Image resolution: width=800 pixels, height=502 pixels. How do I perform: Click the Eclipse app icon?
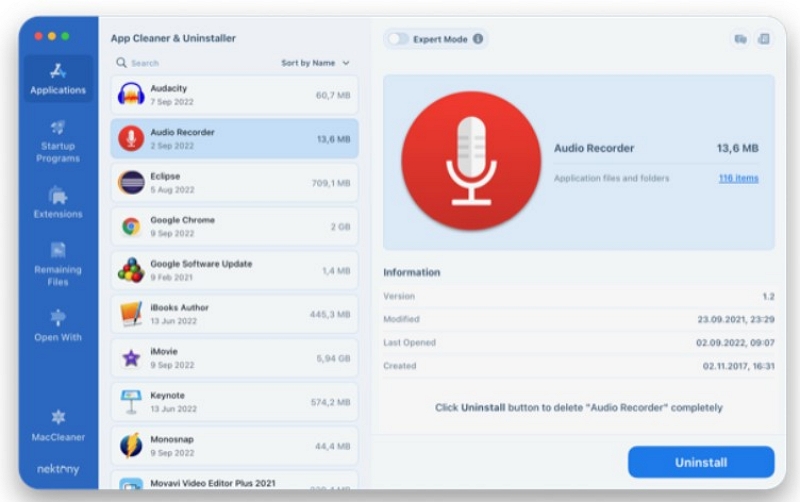[131, 183]
